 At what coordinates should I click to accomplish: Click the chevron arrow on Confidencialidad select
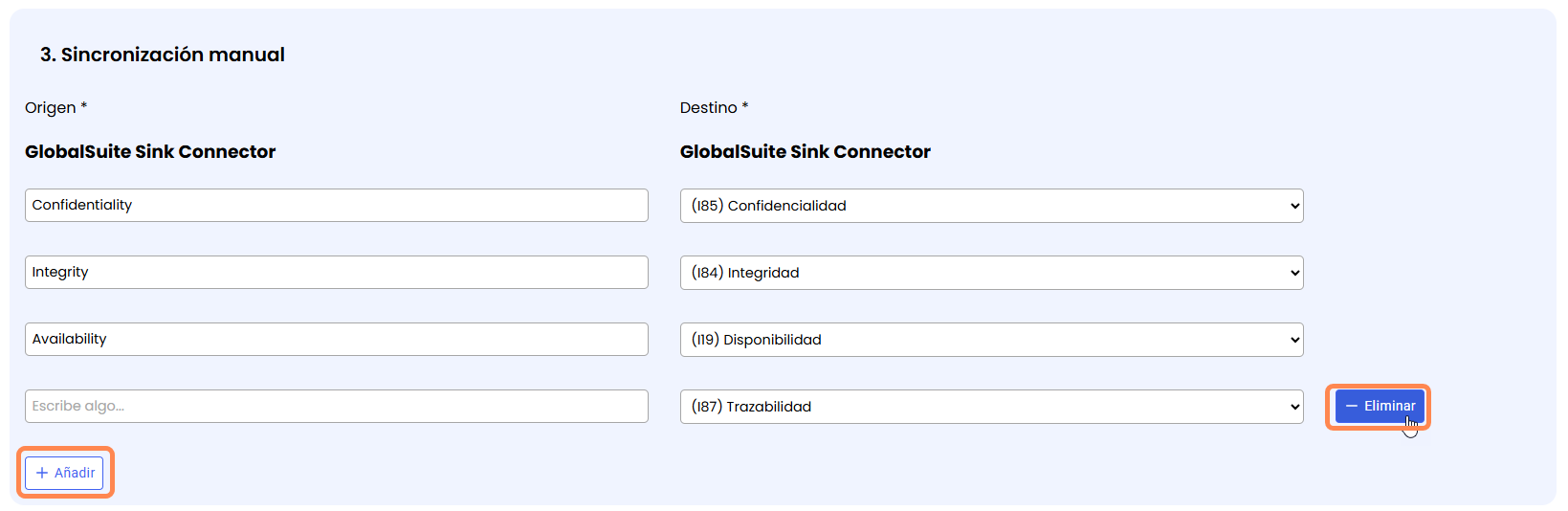[x=1294, y=206]
